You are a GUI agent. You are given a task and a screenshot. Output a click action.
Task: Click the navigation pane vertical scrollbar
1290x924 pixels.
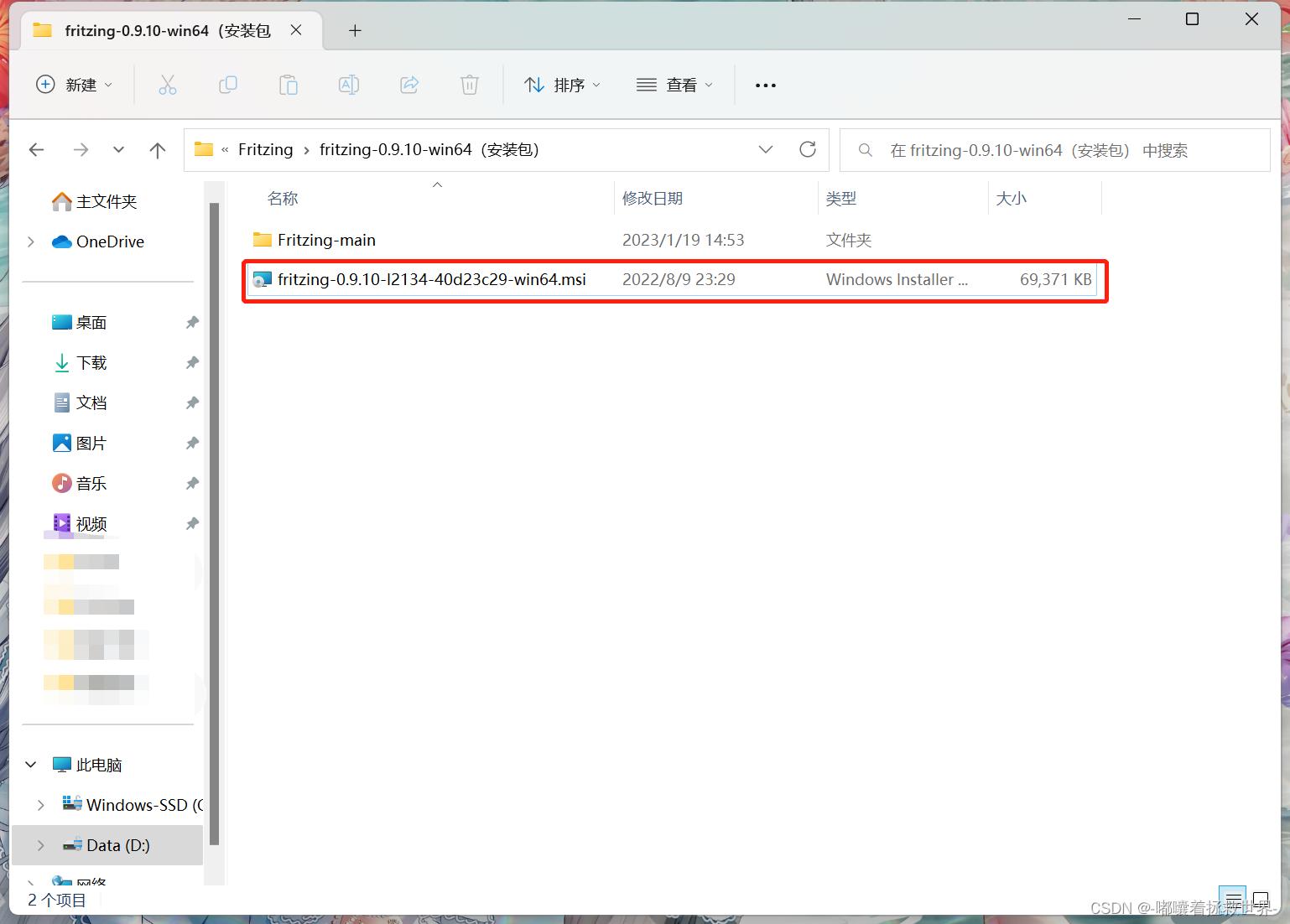(x=214, y=524)
